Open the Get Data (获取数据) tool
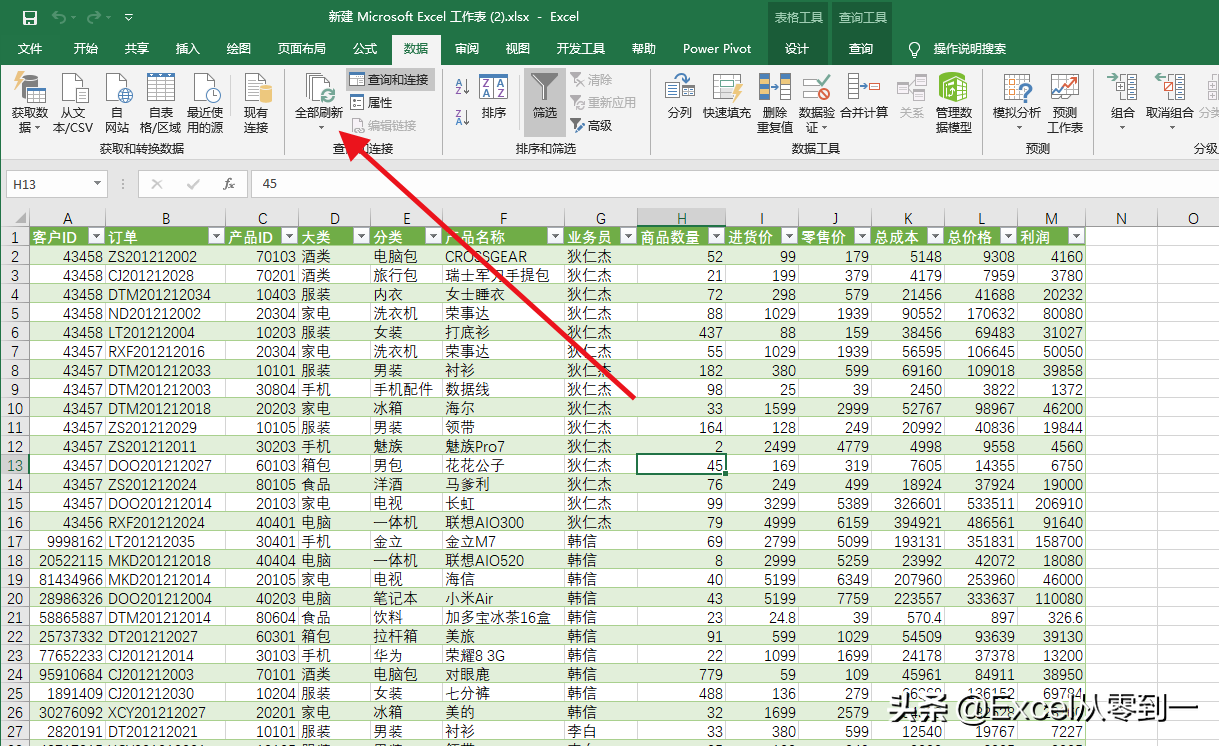This screenshot has height=746, width=1219. click(30, 105)
